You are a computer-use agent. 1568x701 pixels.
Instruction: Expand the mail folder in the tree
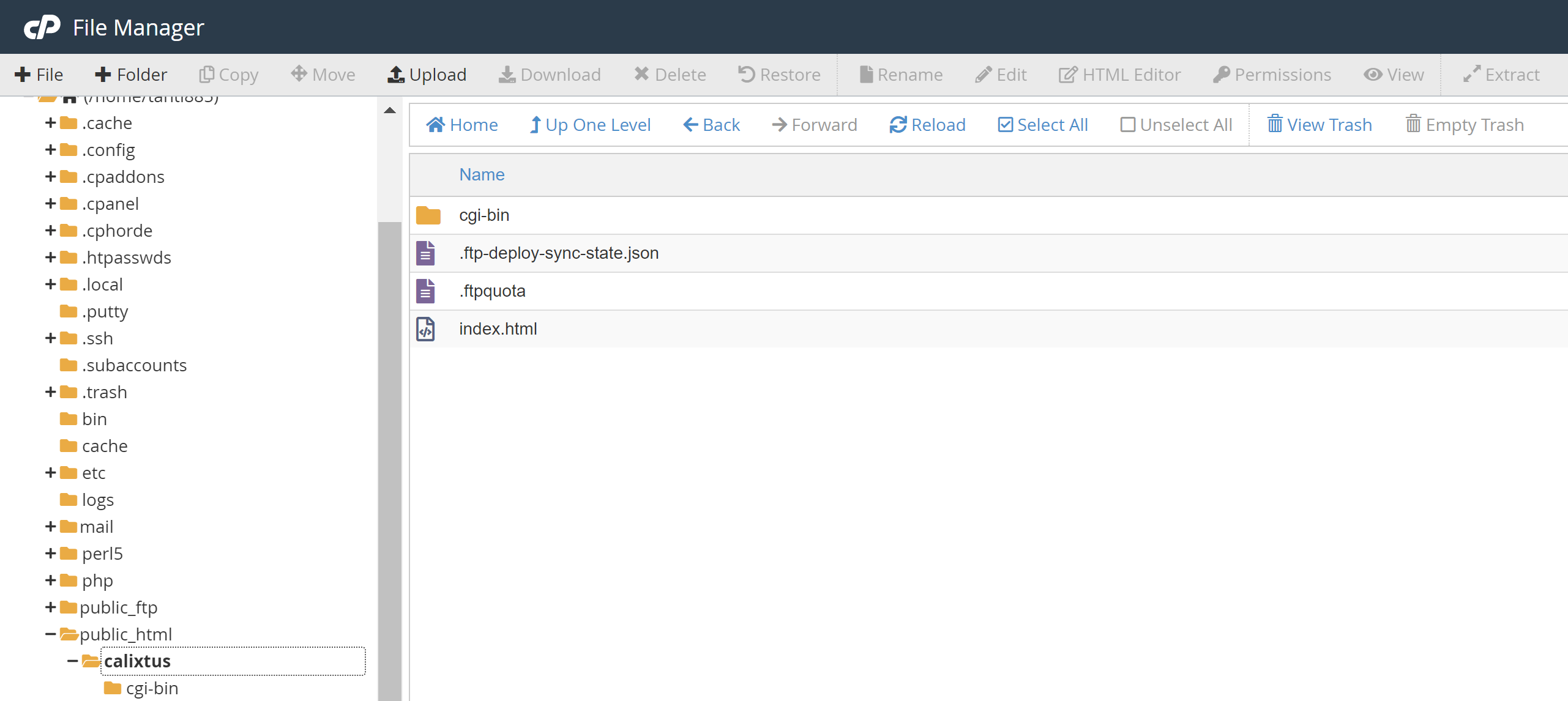point(50,527)
